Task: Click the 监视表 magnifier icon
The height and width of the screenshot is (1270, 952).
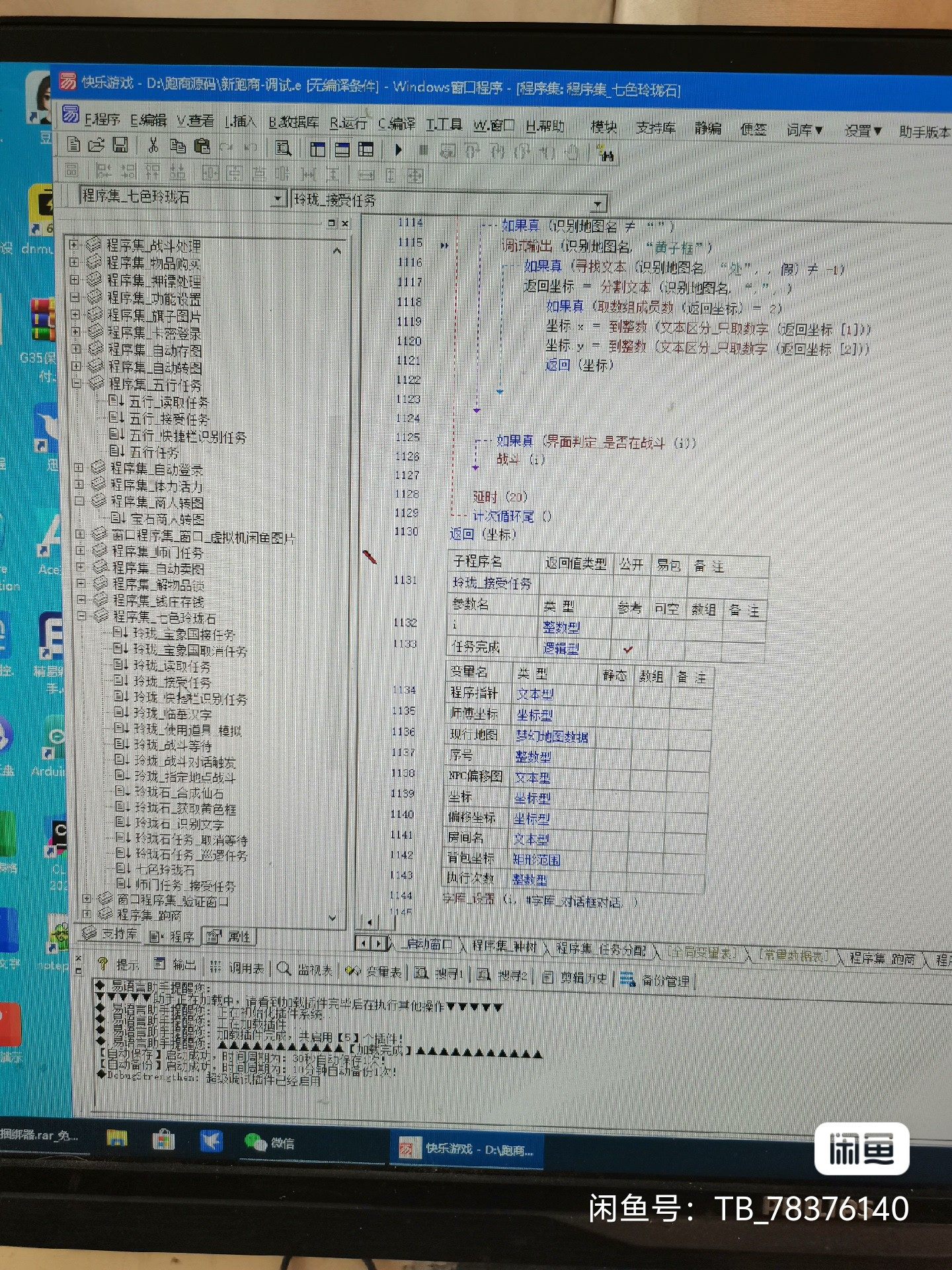Action: (x=284, y=968)
